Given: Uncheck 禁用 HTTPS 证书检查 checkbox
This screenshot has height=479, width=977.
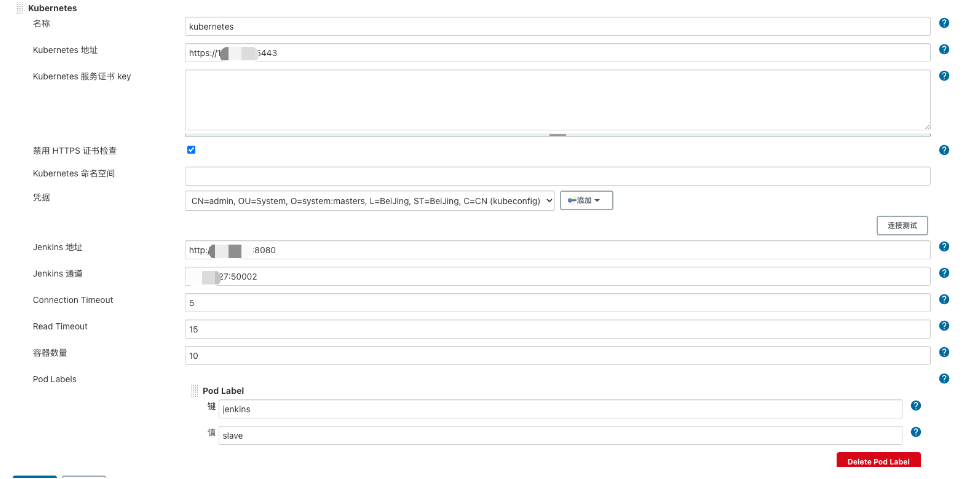Looking at the screenshot, I should pos(191,150).
